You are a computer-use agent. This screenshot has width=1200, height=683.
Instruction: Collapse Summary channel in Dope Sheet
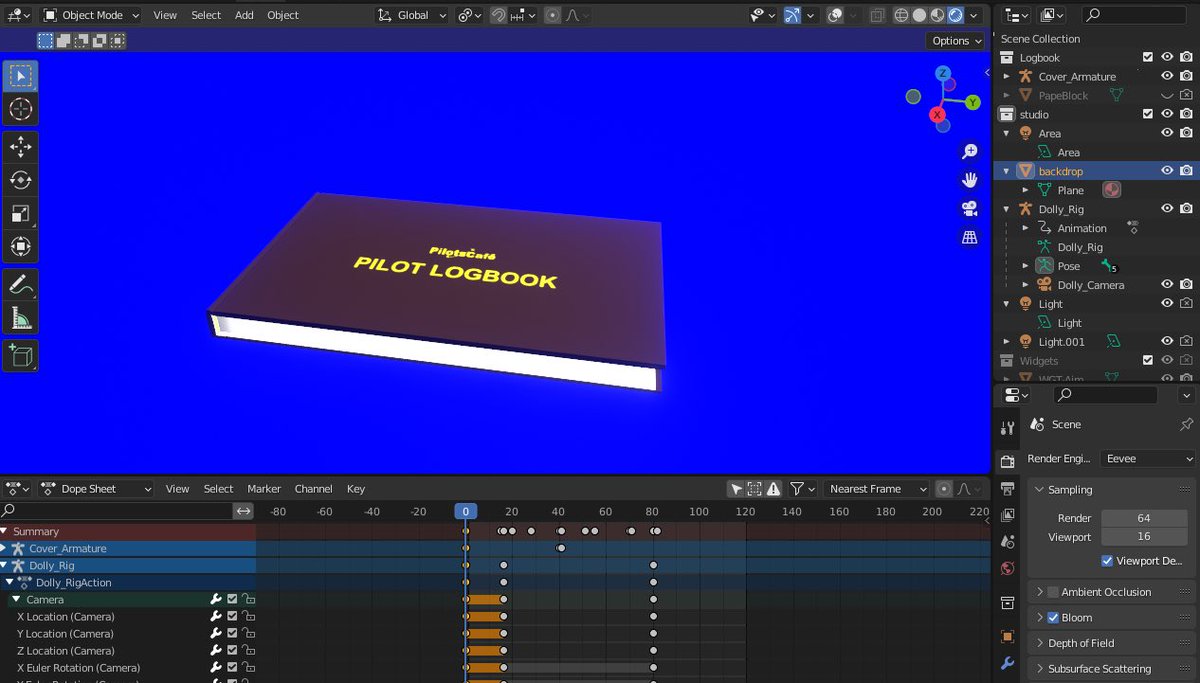4,532
